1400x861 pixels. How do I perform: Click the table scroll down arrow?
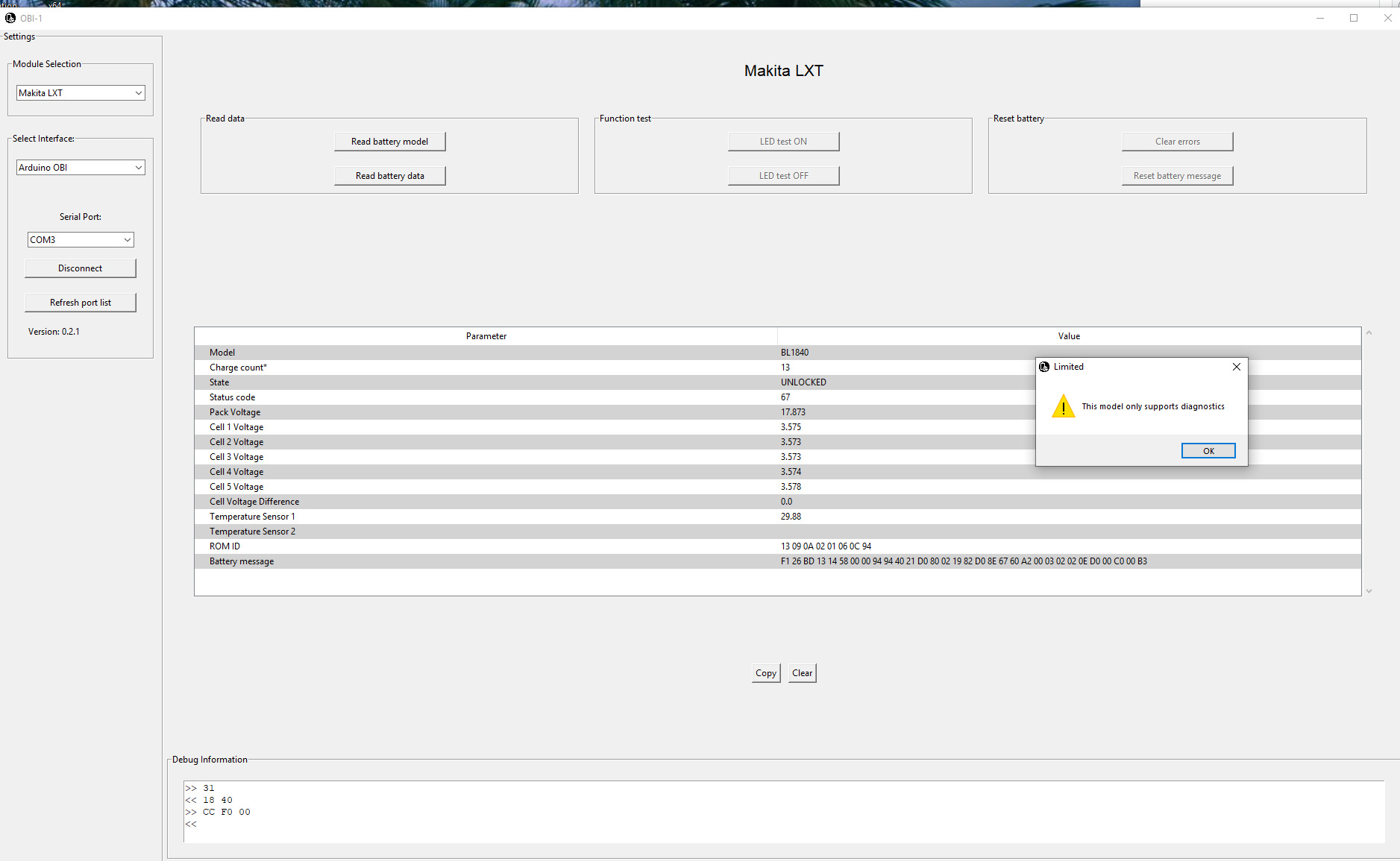(x=1369, y=590)
